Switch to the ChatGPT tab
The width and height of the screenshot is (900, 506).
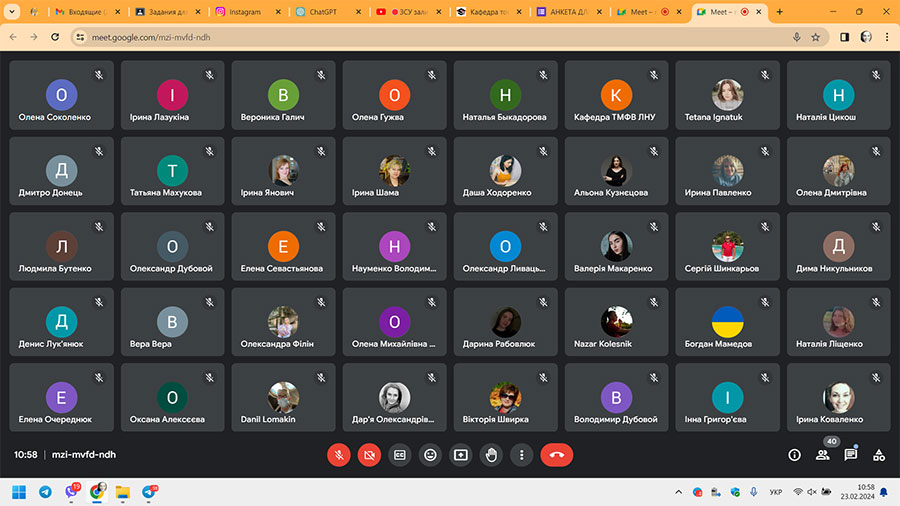pos(328,11)
